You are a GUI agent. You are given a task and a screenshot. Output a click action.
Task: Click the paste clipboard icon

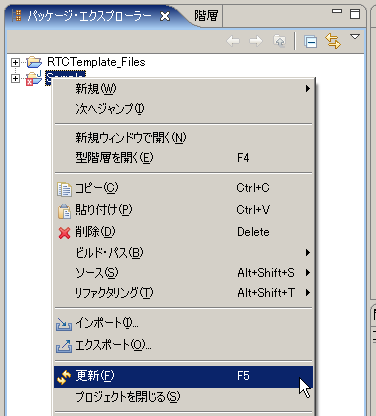click(x=64, y=211)
